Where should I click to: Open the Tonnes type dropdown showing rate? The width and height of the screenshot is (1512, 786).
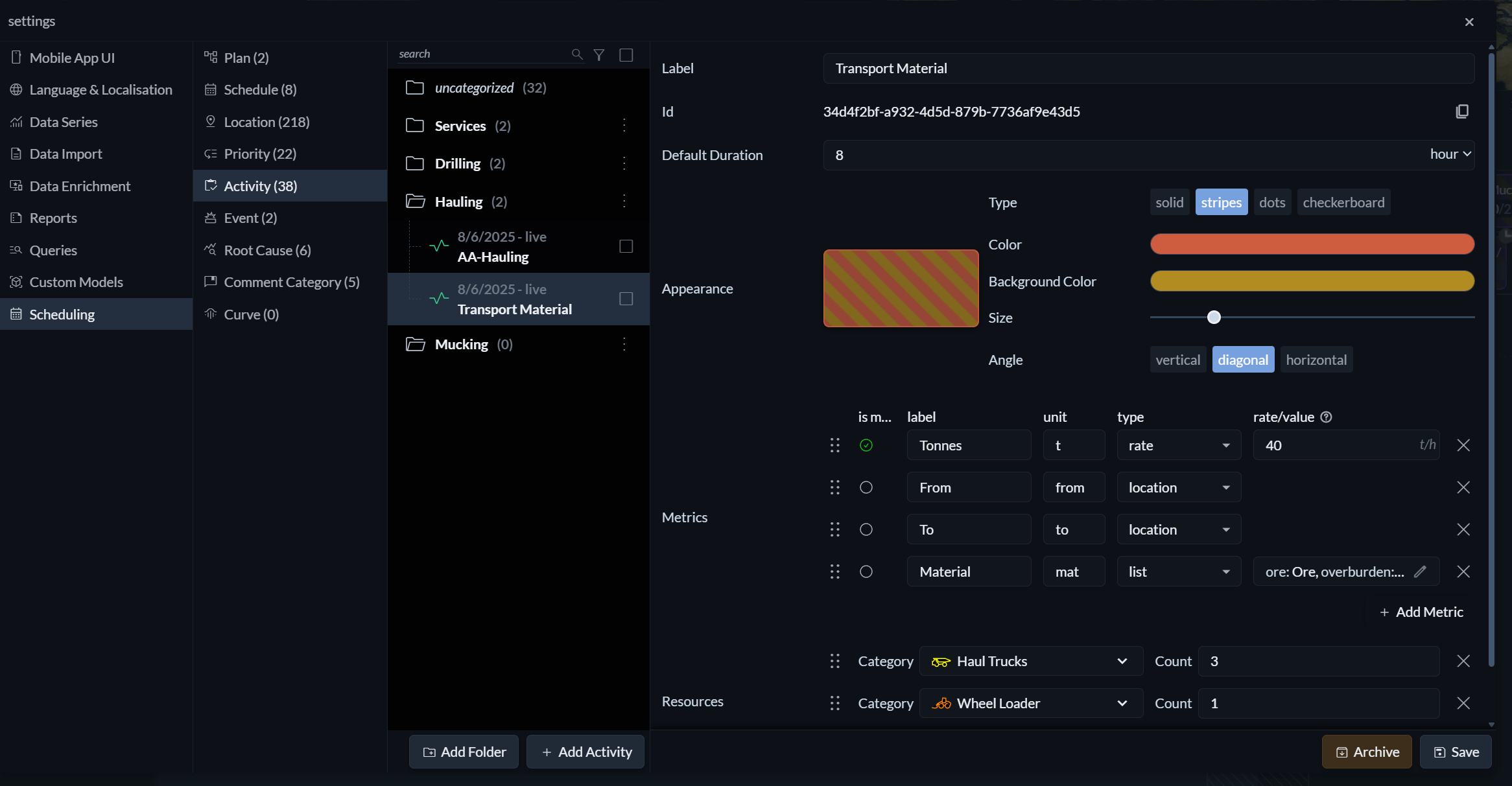click(1179, 445)
